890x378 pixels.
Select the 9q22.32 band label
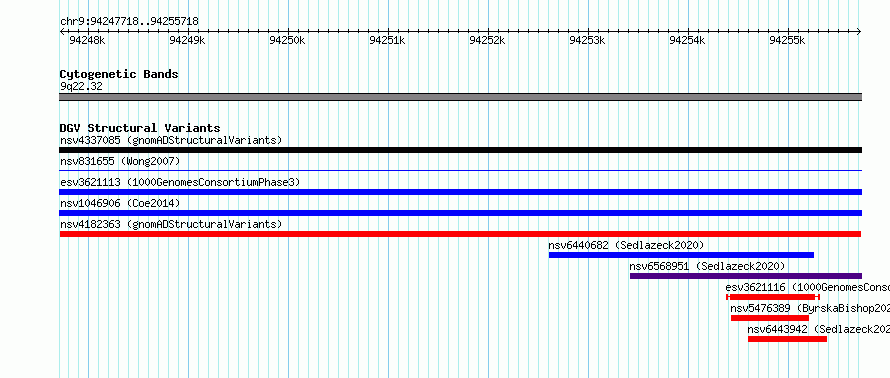81,86
